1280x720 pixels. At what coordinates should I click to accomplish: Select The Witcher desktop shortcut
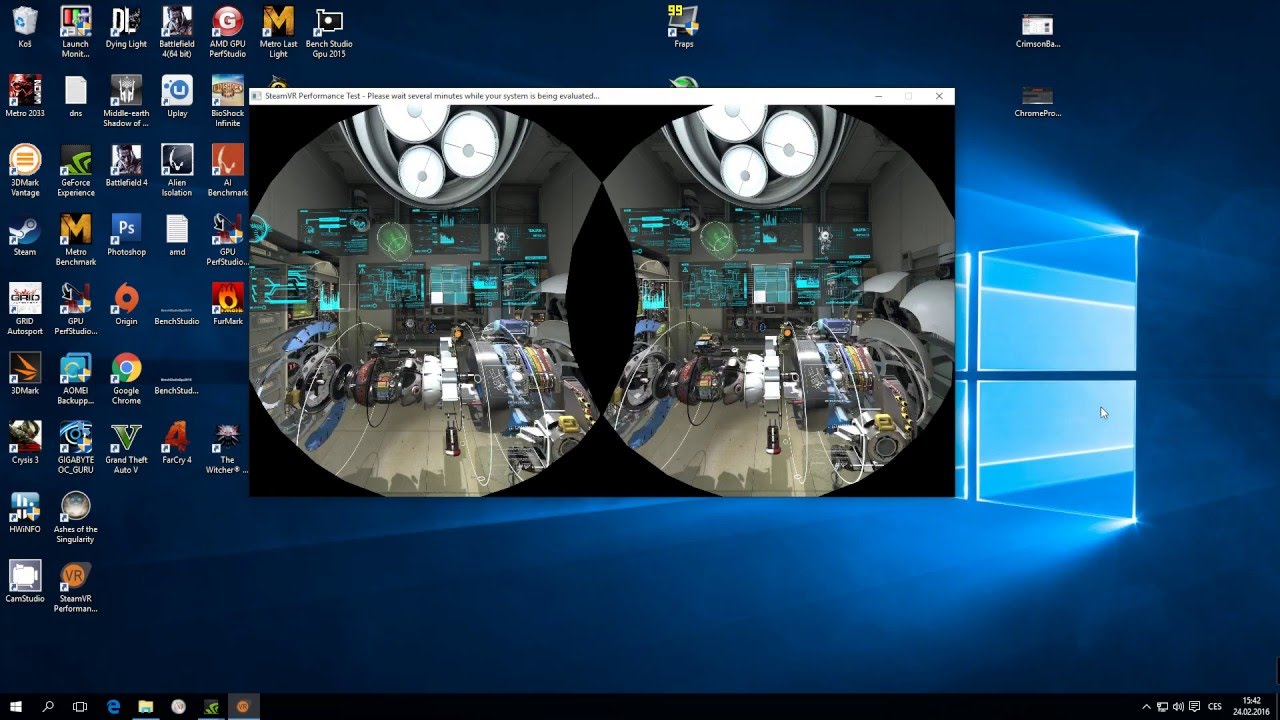227,447
